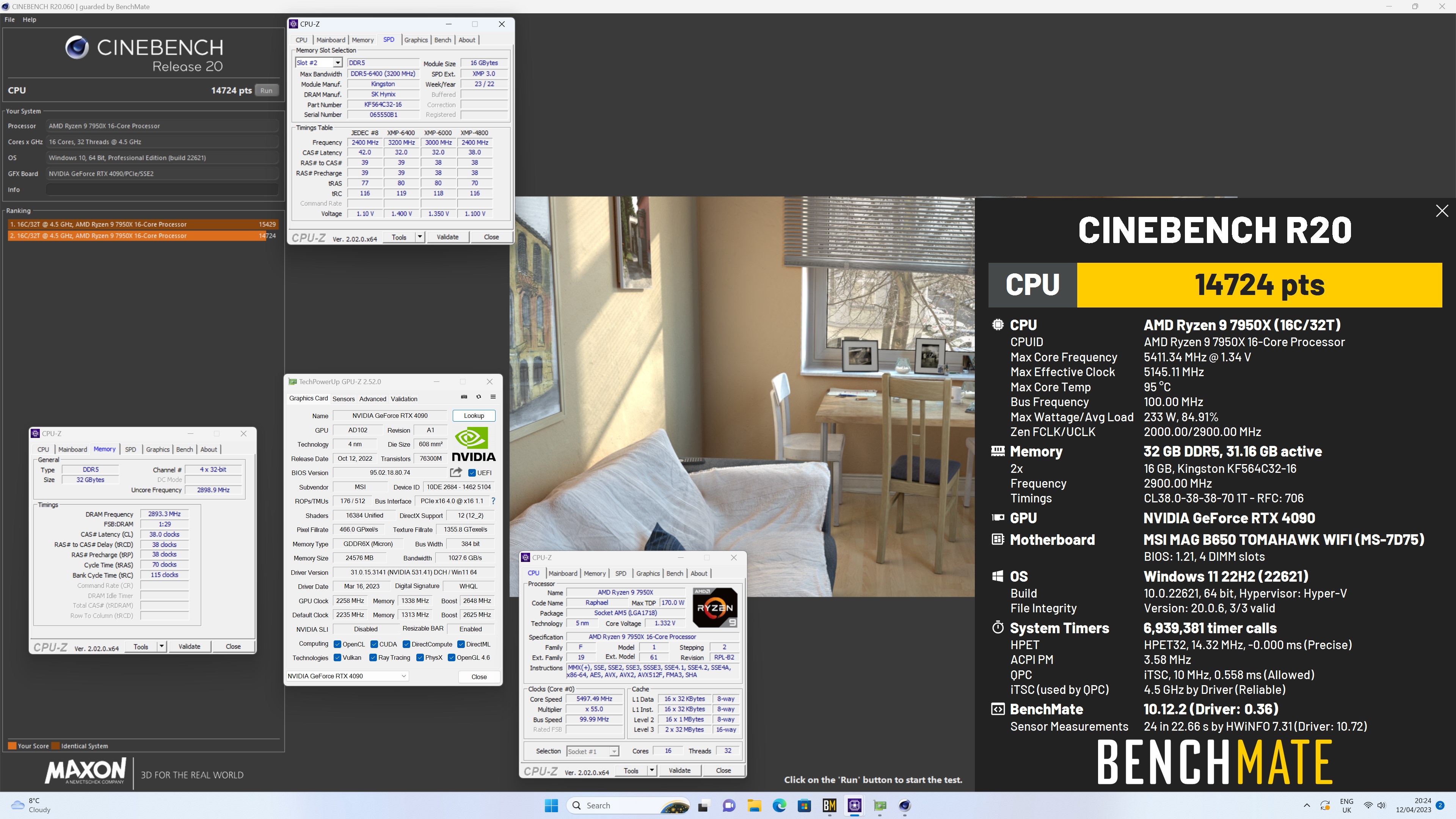Open CPU-Z from the taskbar
Image resolution: width=1456 pixels, height=819 pixels.
855,805
